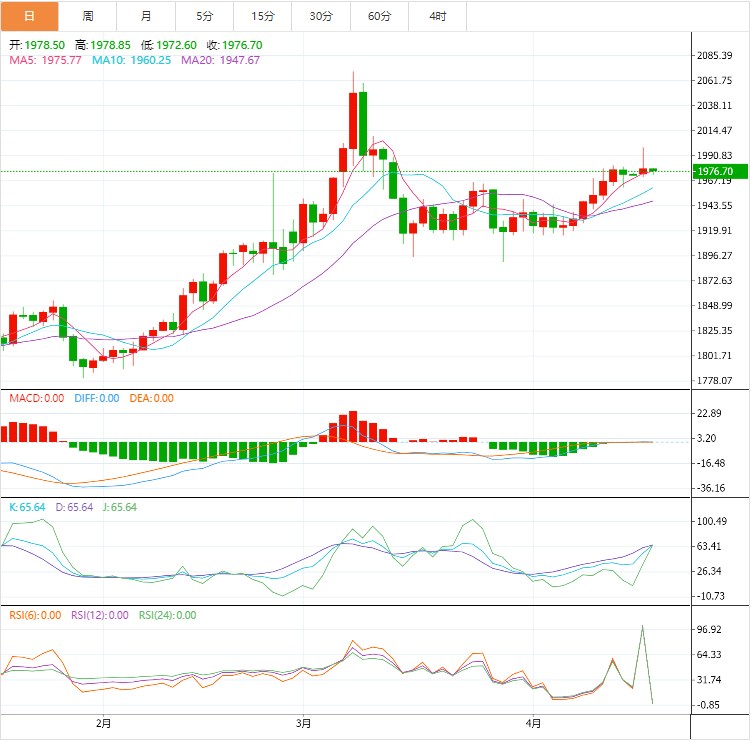
Task: Click the 3月 date axis label
Action: coord(303,723)
